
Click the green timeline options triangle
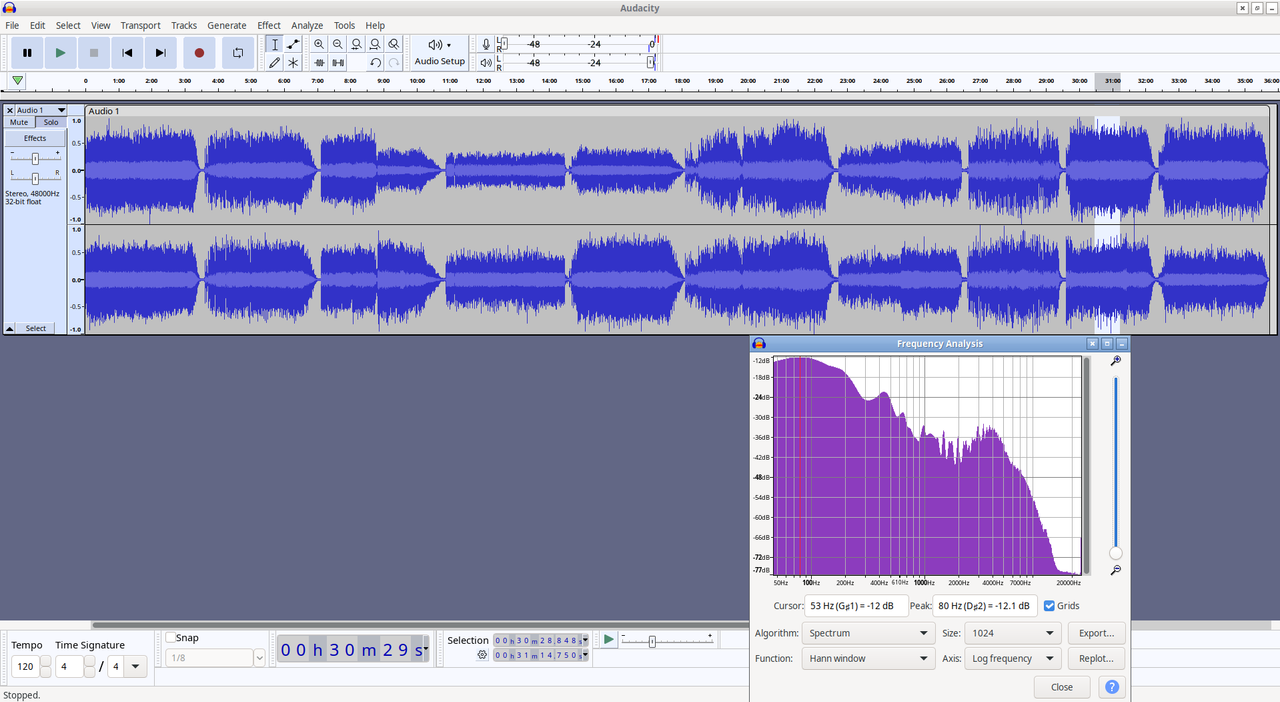tap(18, 81)
